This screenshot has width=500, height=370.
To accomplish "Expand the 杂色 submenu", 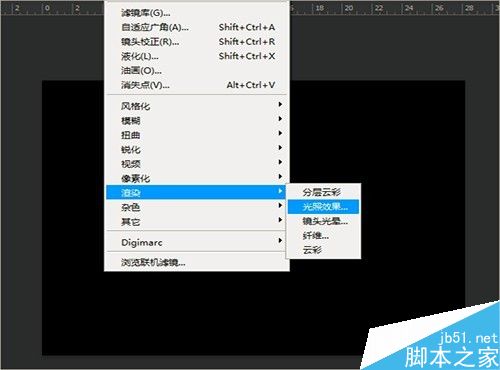I will (197, 207).
